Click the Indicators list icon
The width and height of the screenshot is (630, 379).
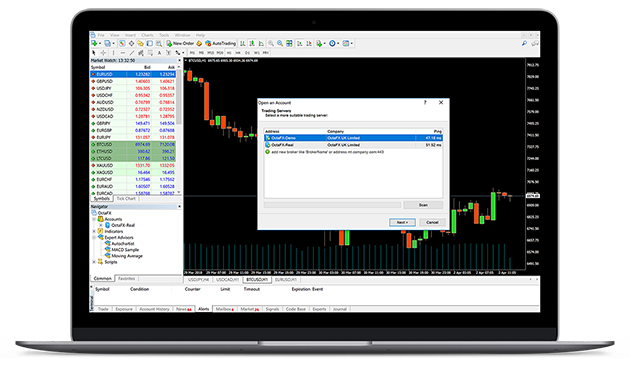click(x=319, y=43)
